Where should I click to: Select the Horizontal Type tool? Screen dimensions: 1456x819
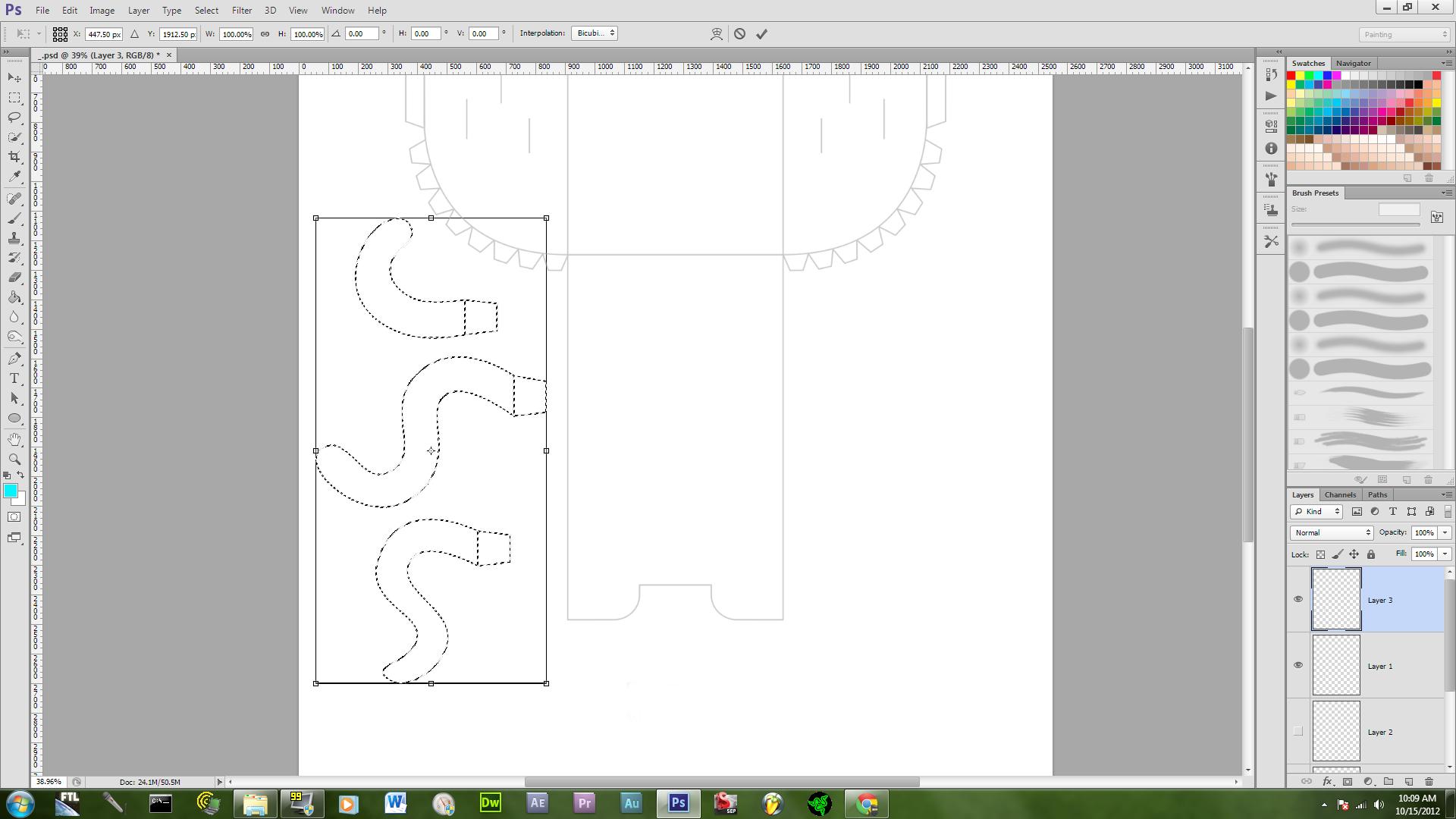[14, 378]
